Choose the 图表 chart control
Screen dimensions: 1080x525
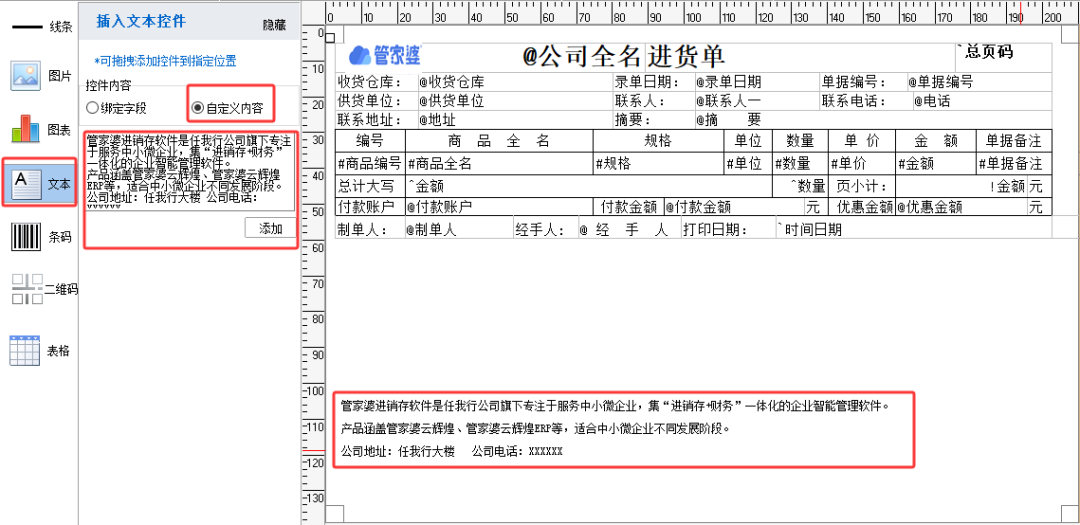[x=39, y=130]
